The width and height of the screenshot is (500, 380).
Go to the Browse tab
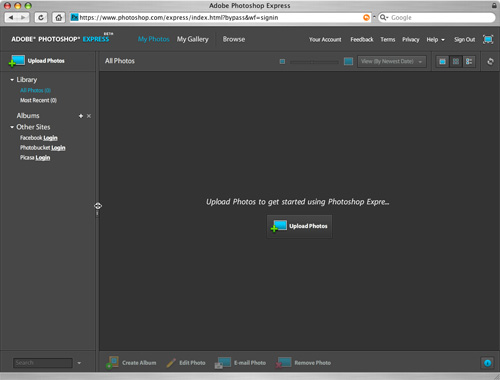click(234, 39)
